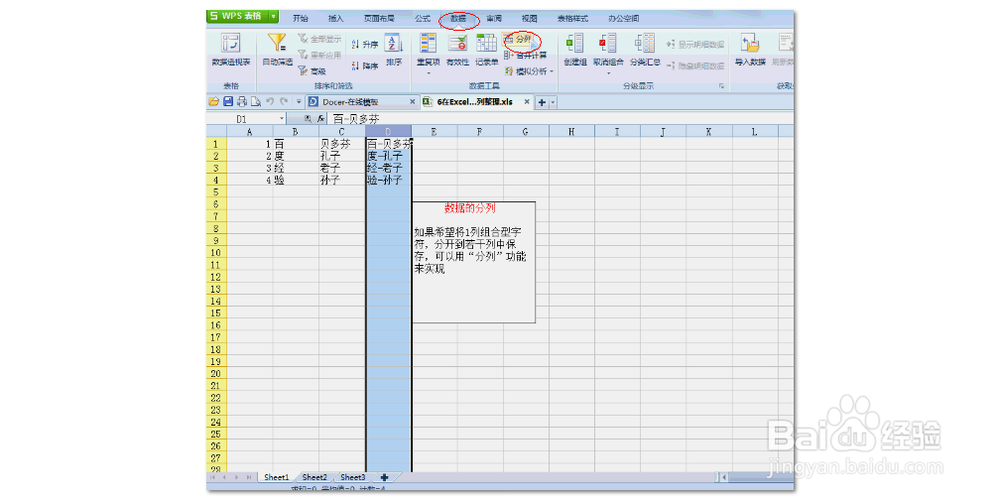This screenshot has width=1000, height=502.
Task: Click the 取消组合 ungroup icon
Action: tap(608, 43)
